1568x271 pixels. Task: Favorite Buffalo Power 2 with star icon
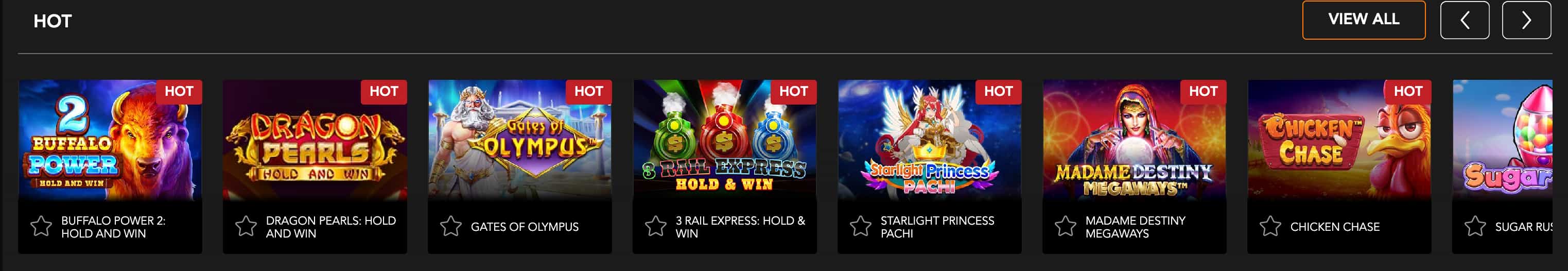41,227
